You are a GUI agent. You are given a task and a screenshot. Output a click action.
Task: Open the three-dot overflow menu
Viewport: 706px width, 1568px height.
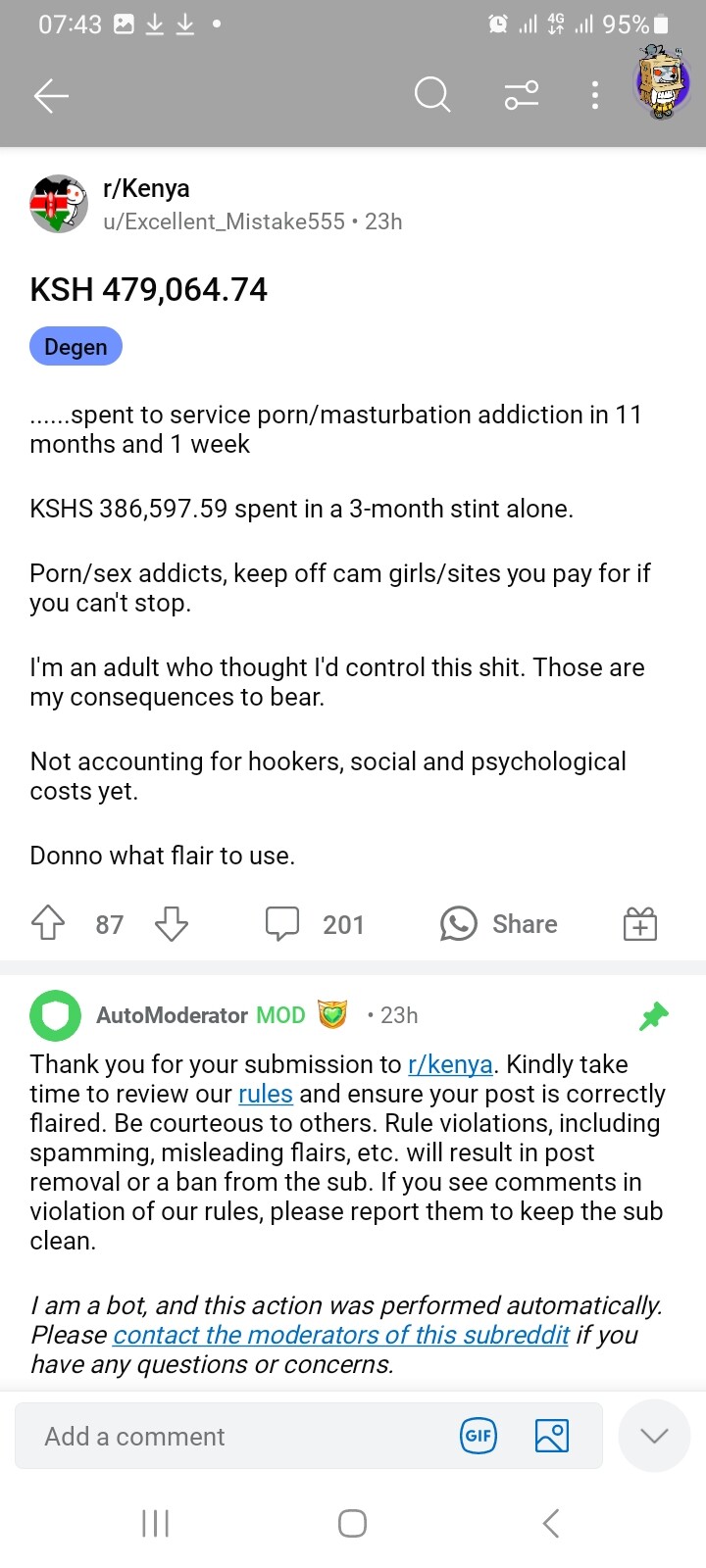click(x=595, y=95)
